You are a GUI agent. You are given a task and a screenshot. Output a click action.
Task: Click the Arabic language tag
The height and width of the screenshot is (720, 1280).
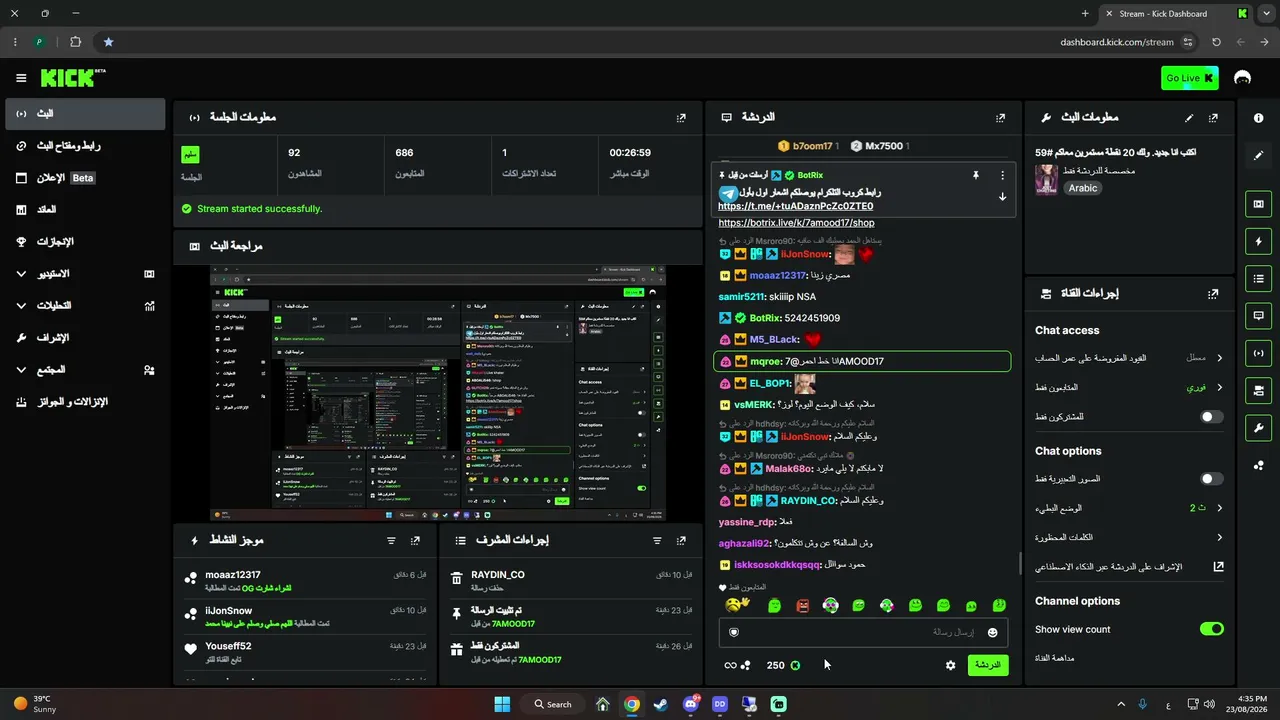click(1082, 188)
